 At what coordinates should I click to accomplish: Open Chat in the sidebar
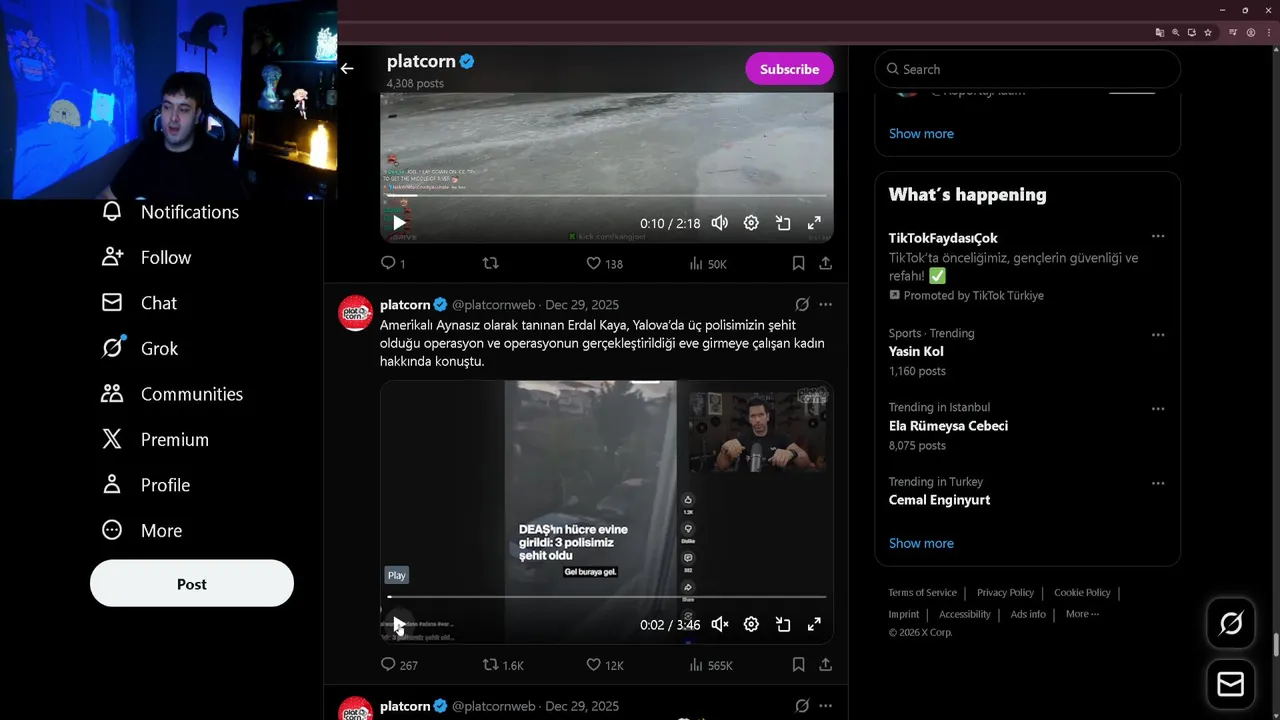pos(139,303)
